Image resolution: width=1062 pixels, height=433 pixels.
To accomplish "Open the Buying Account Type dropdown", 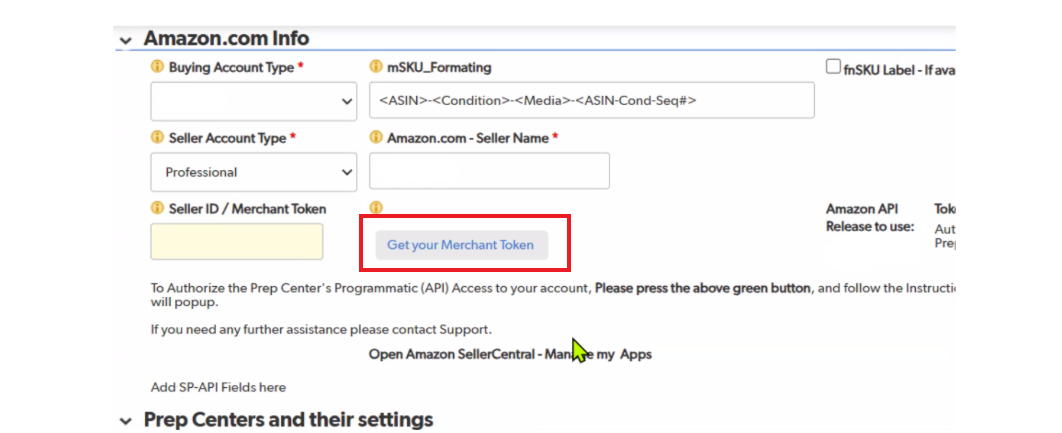I will coord(253,101).
